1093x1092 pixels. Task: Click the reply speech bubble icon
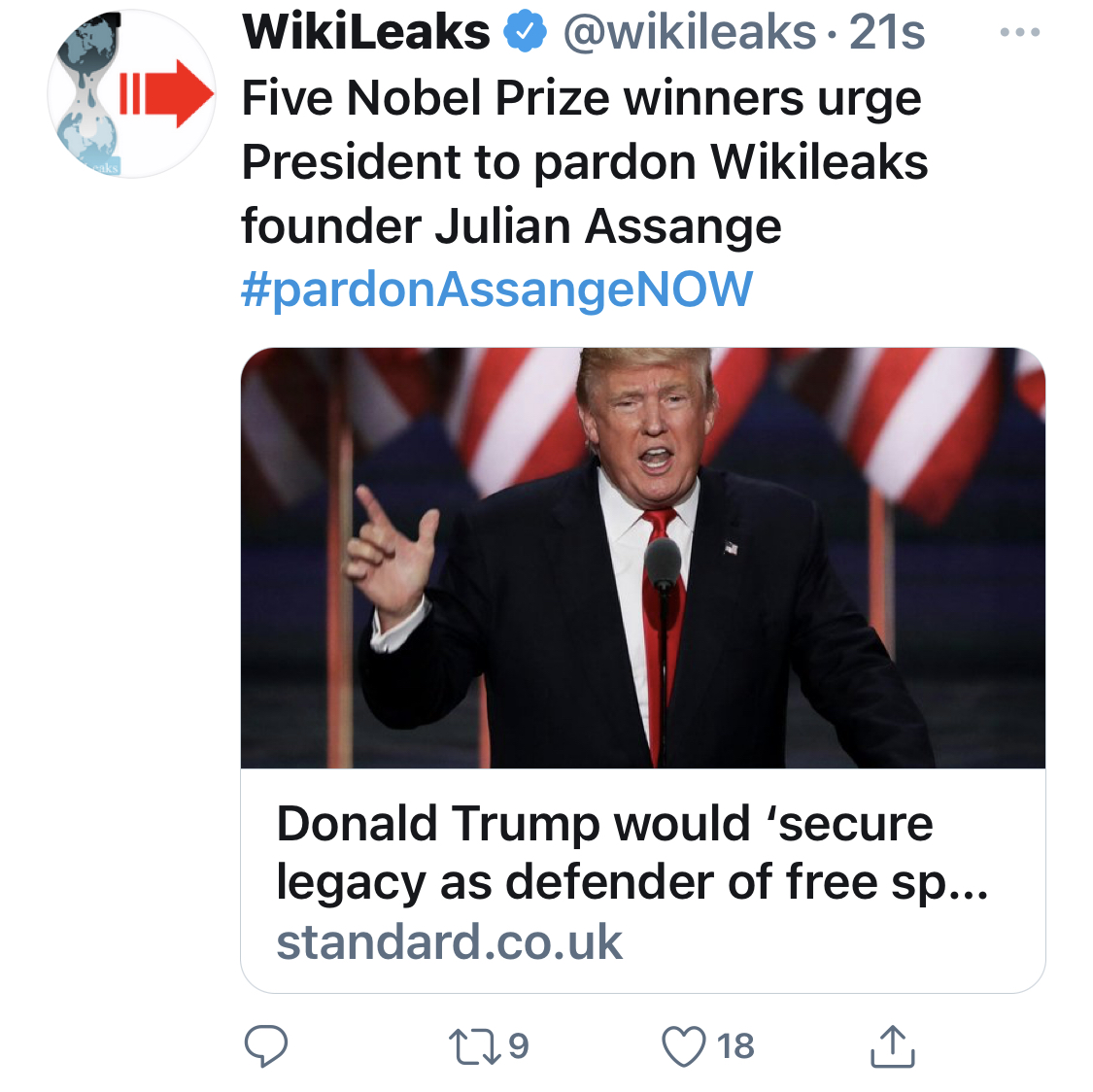[265, 1046]
